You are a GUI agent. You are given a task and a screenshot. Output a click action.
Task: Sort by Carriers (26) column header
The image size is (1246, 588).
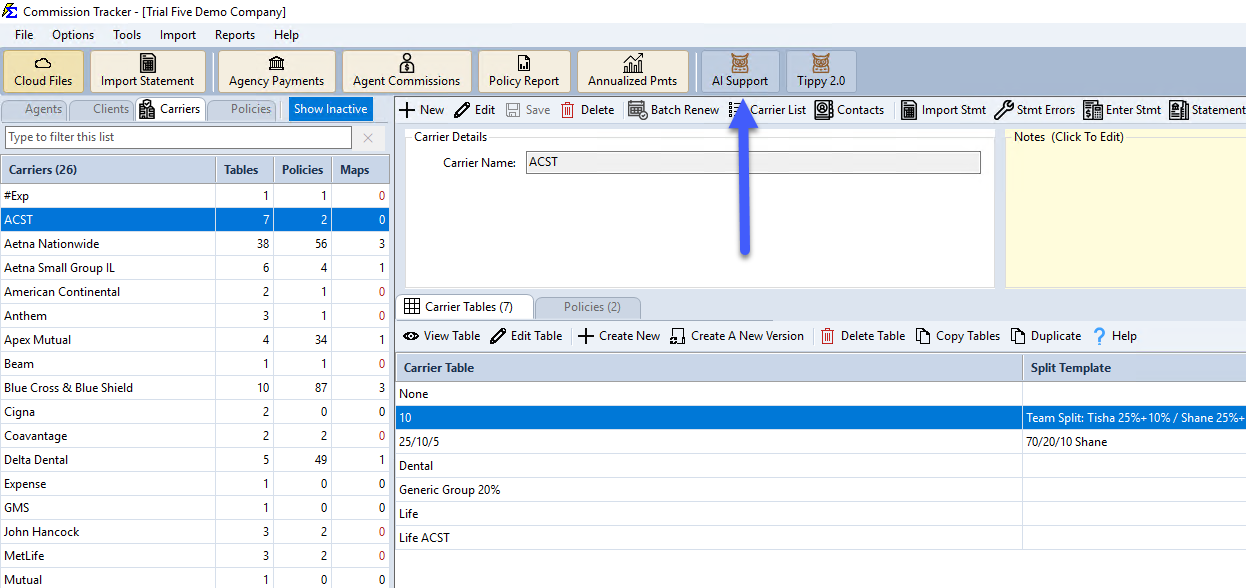pyautogui.click(x=108, y=170)
